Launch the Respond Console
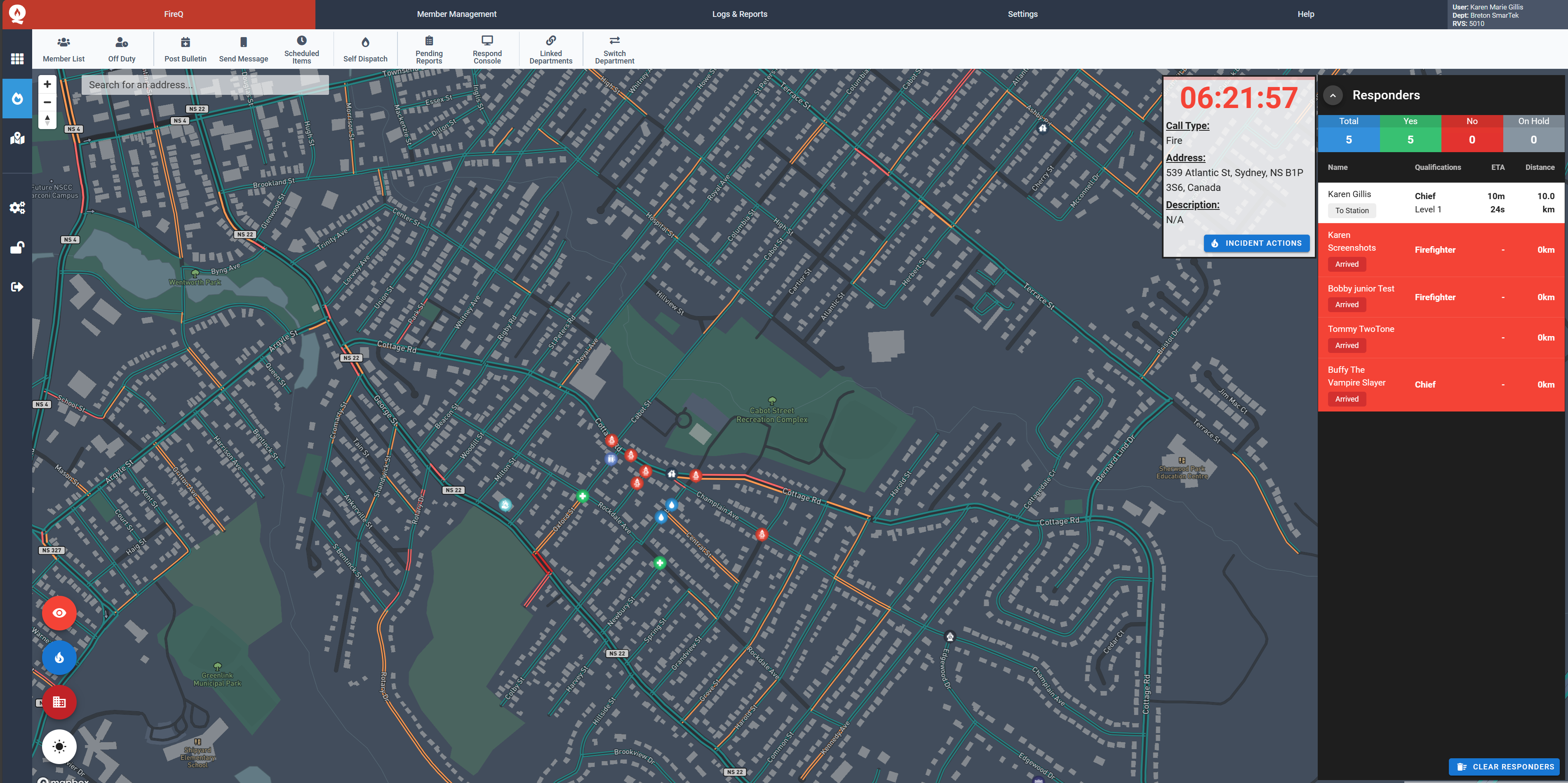This screenshot has width=1568, height=783. 487,49
